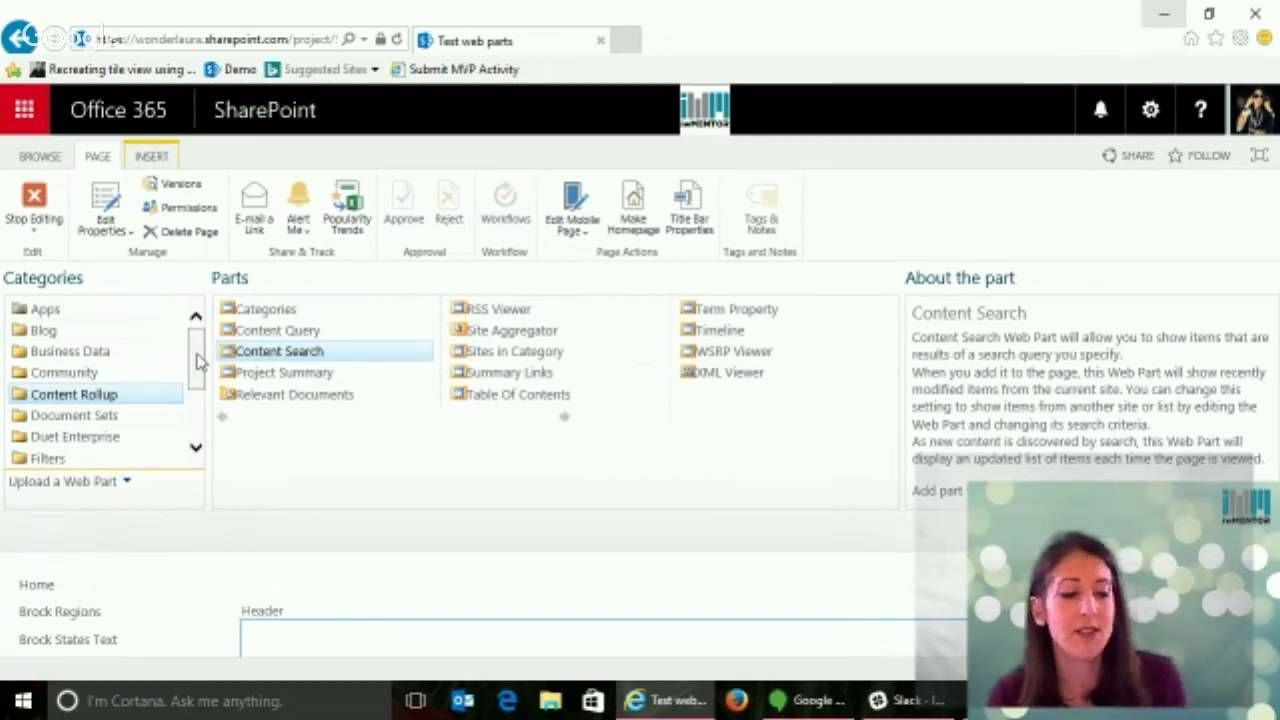Viewport: 1280px width, 720px height.
Task: Open Popularity Trends
Action: pyautogui.click(x=347, y=209)
